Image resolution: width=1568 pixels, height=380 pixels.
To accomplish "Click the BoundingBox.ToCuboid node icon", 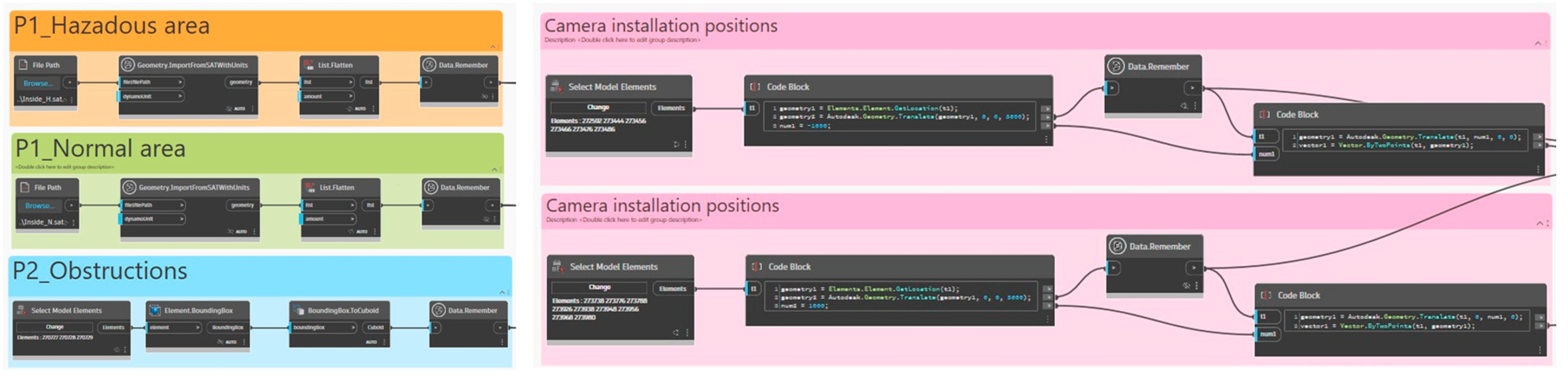I will click(x=298, y=311).
